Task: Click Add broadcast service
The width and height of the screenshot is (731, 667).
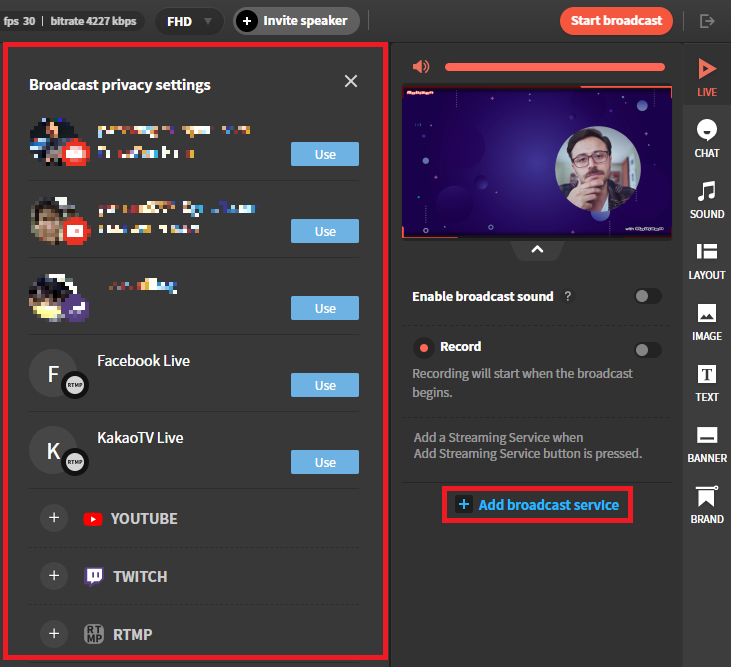Action: [x=538, y=505]
